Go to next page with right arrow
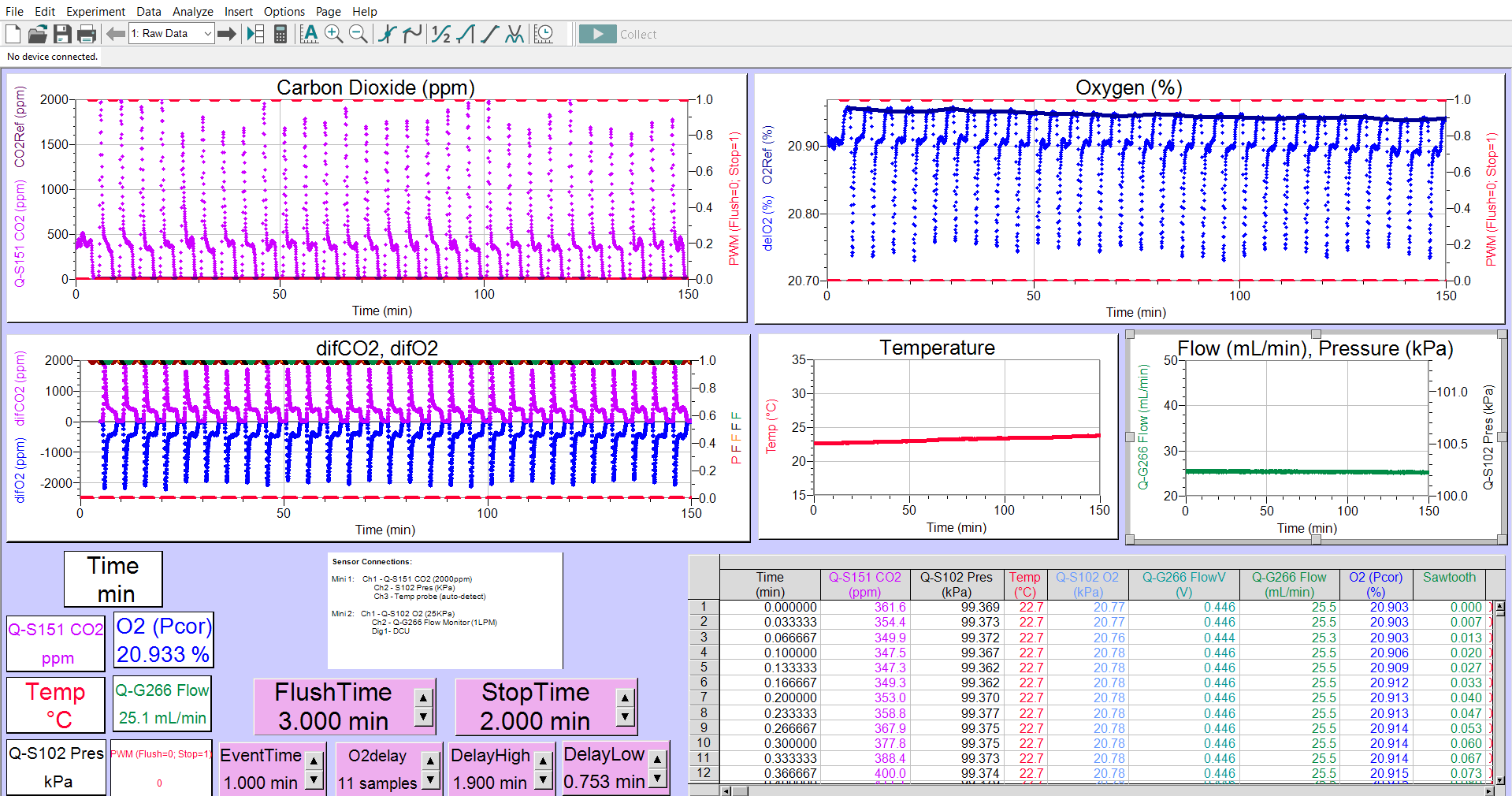This screenshot has height=796, width=1512. 227,34
